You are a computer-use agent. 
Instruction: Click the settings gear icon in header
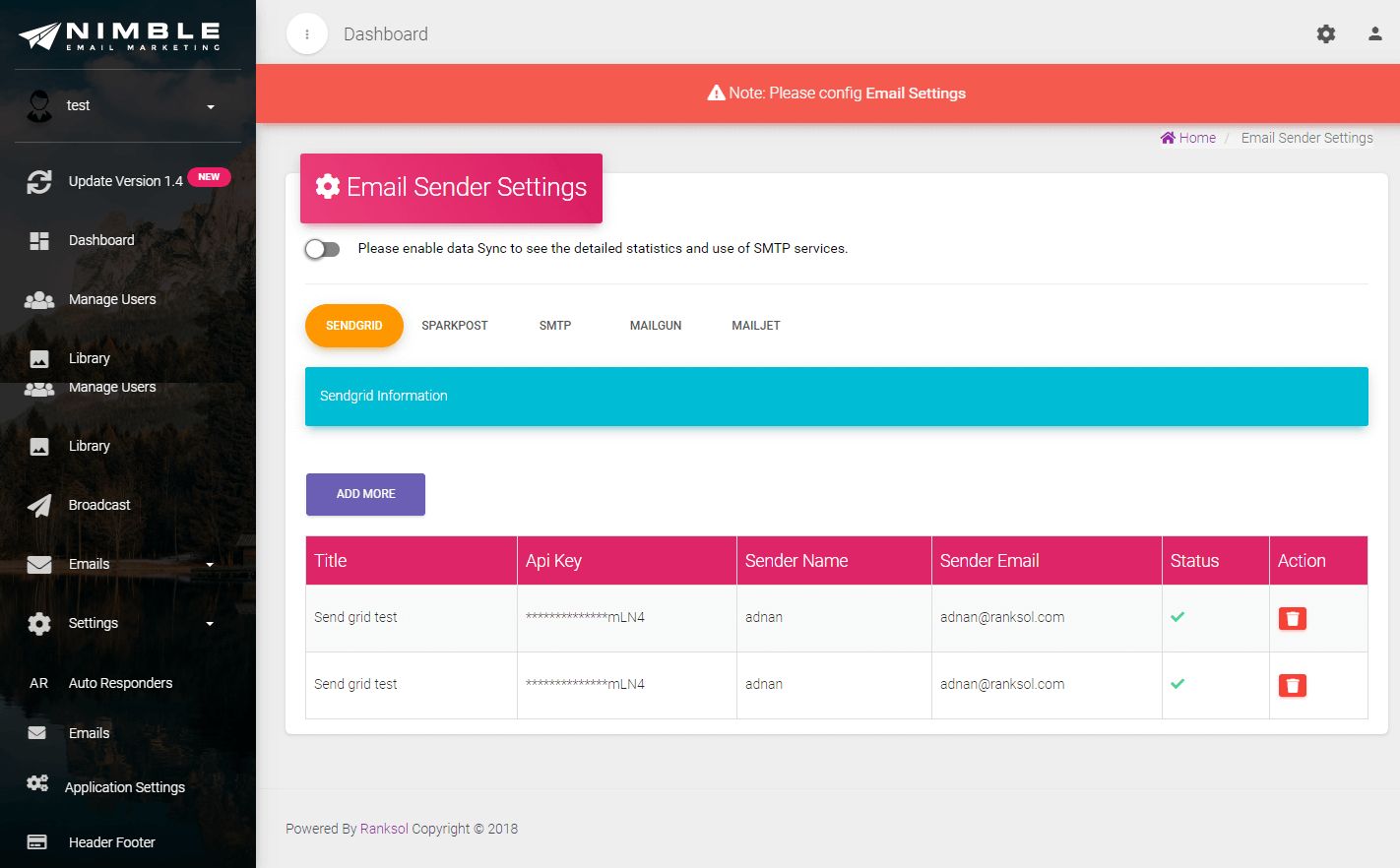[x=1326, y=34]
